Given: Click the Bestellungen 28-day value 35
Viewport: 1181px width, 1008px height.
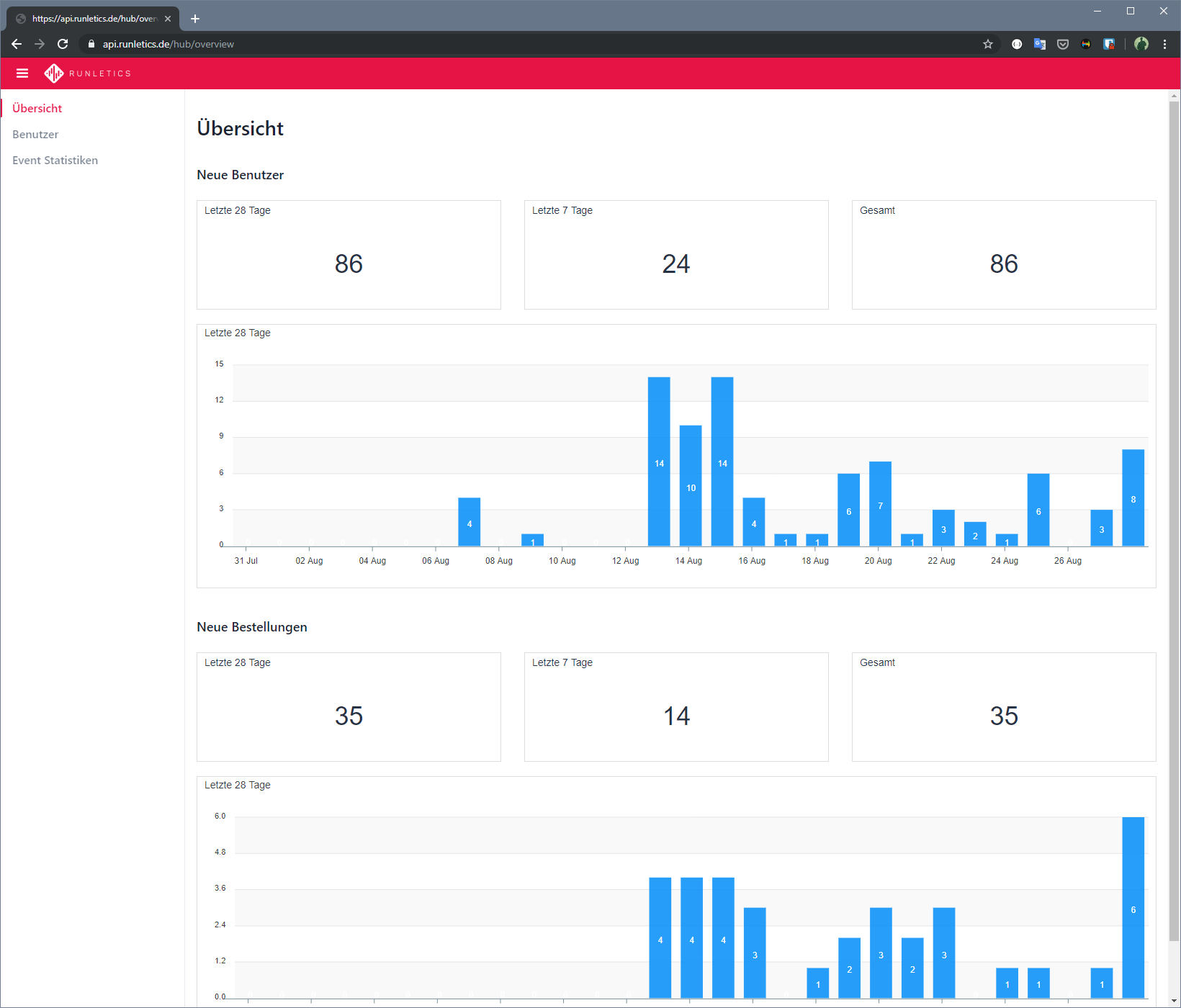Looking at the screenshot, I should pyautogui.click(x=349, y=716).
